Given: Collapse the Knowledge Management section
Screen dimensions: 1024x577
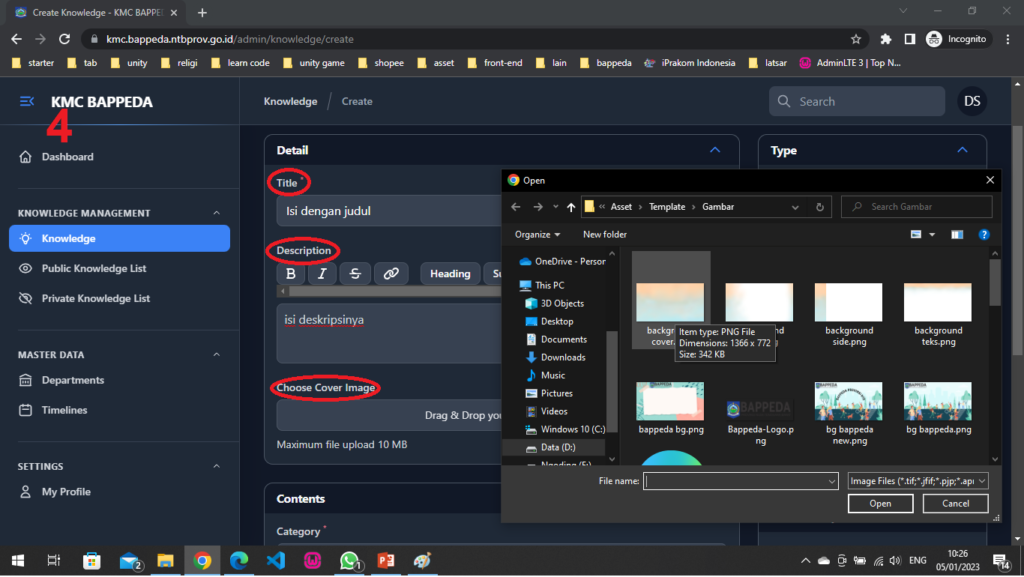Looking at the screenshot, I should pos(217,213).
